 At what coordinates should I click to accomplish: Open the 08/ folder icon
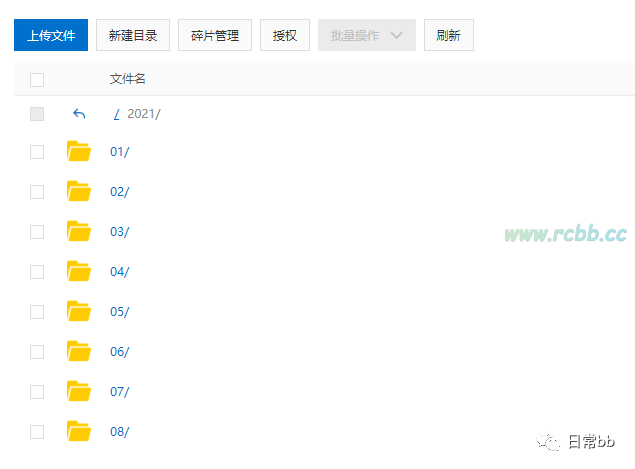click(79, 432)
